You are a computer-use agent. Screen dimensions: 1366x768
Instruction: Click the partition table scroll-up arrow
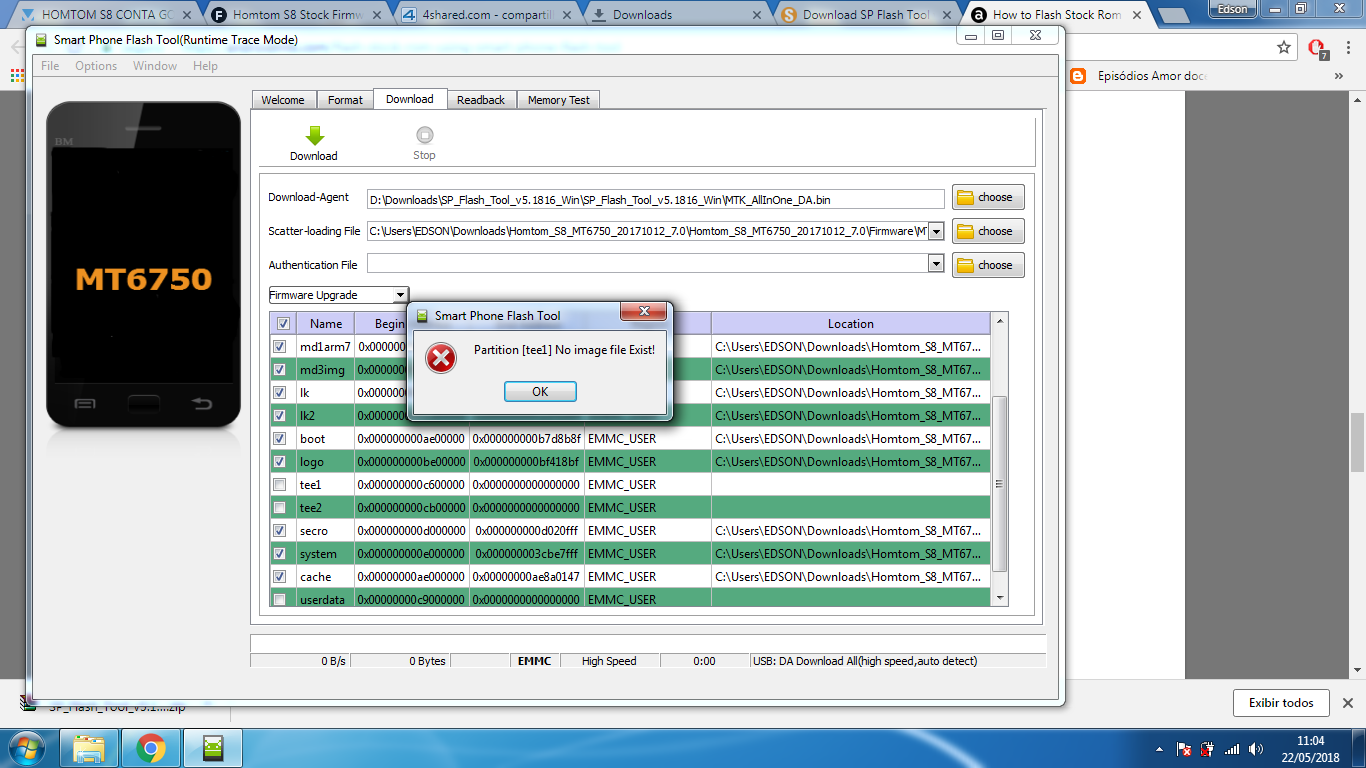(x=999, y=321)
